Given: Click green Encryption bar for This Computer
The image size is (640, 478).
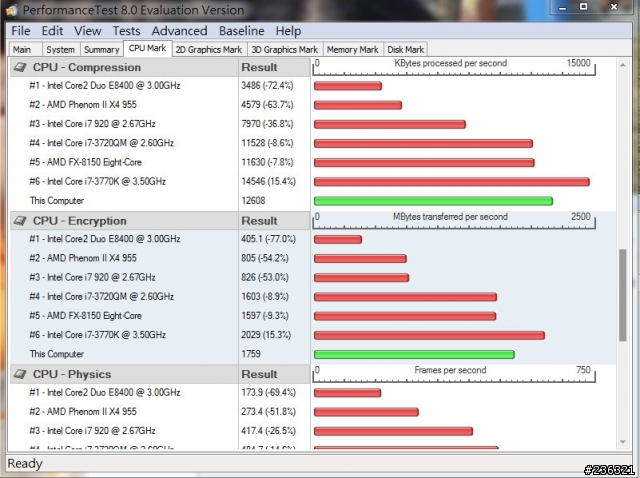Looking at the screenshot, I should tap(414, 354).
